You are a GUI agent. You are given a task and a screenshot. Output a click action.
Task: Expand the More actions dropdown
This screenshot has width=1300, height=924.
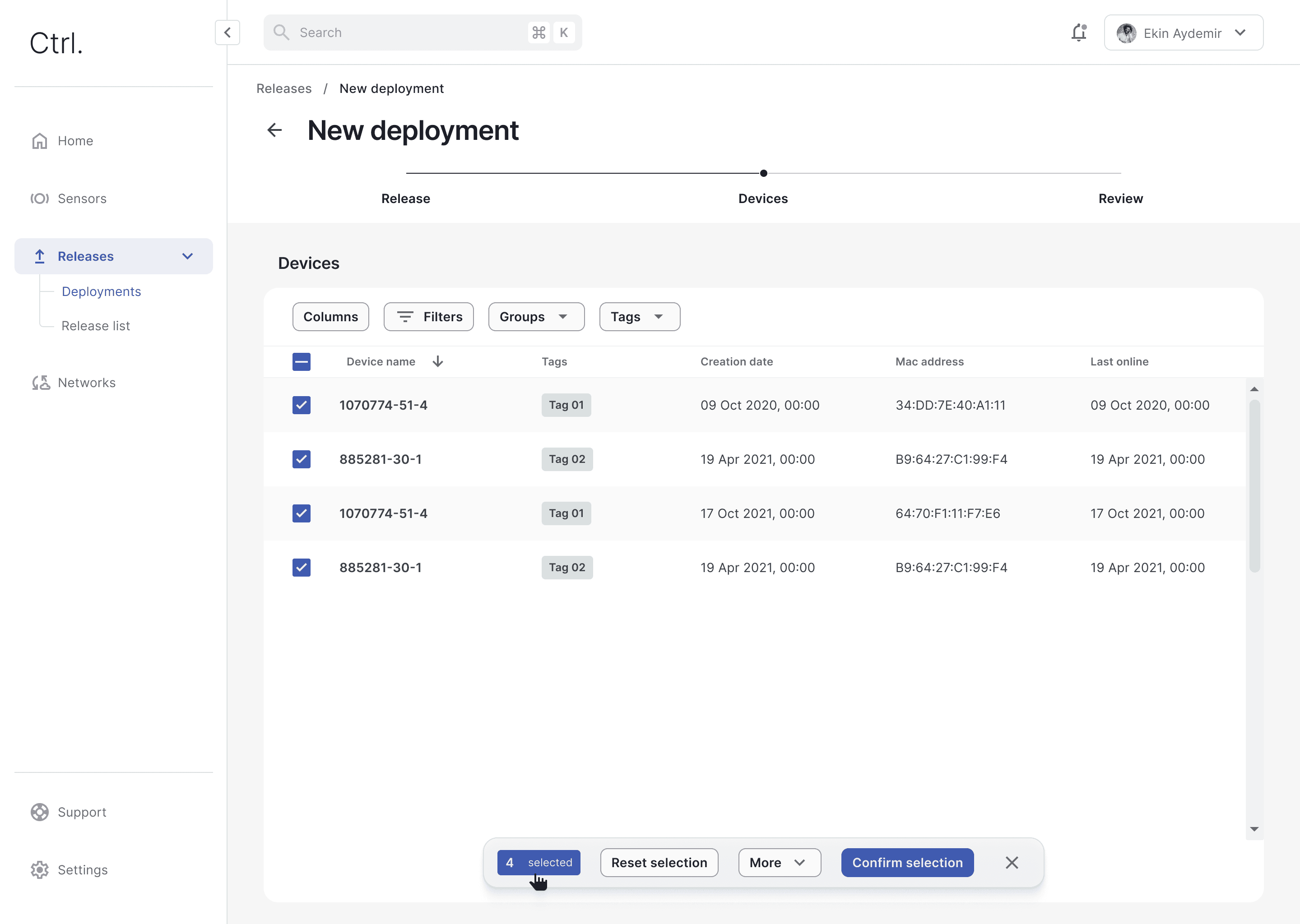click(x=779, y=863)
